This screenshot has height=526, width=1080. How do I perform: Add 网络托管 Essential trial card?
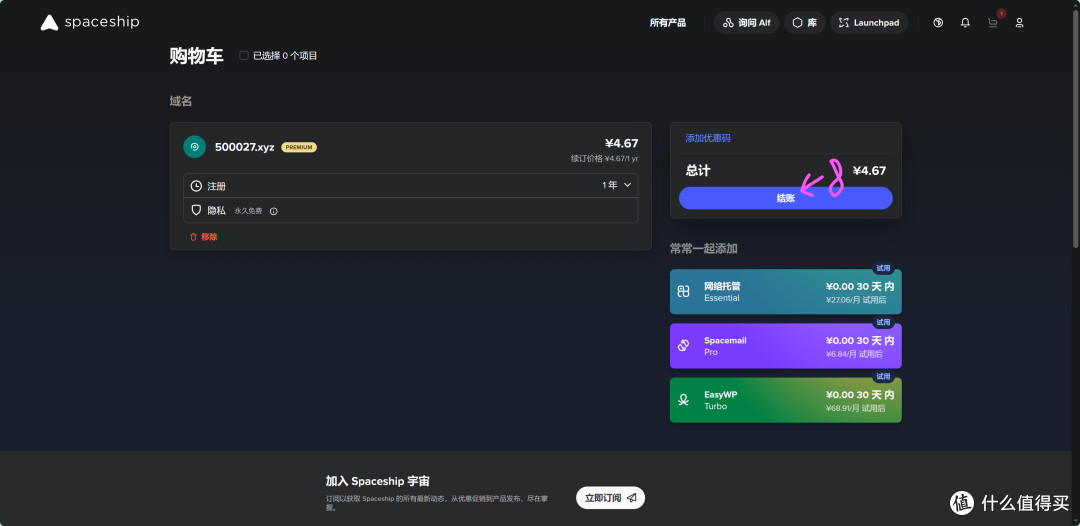(786, 292)
